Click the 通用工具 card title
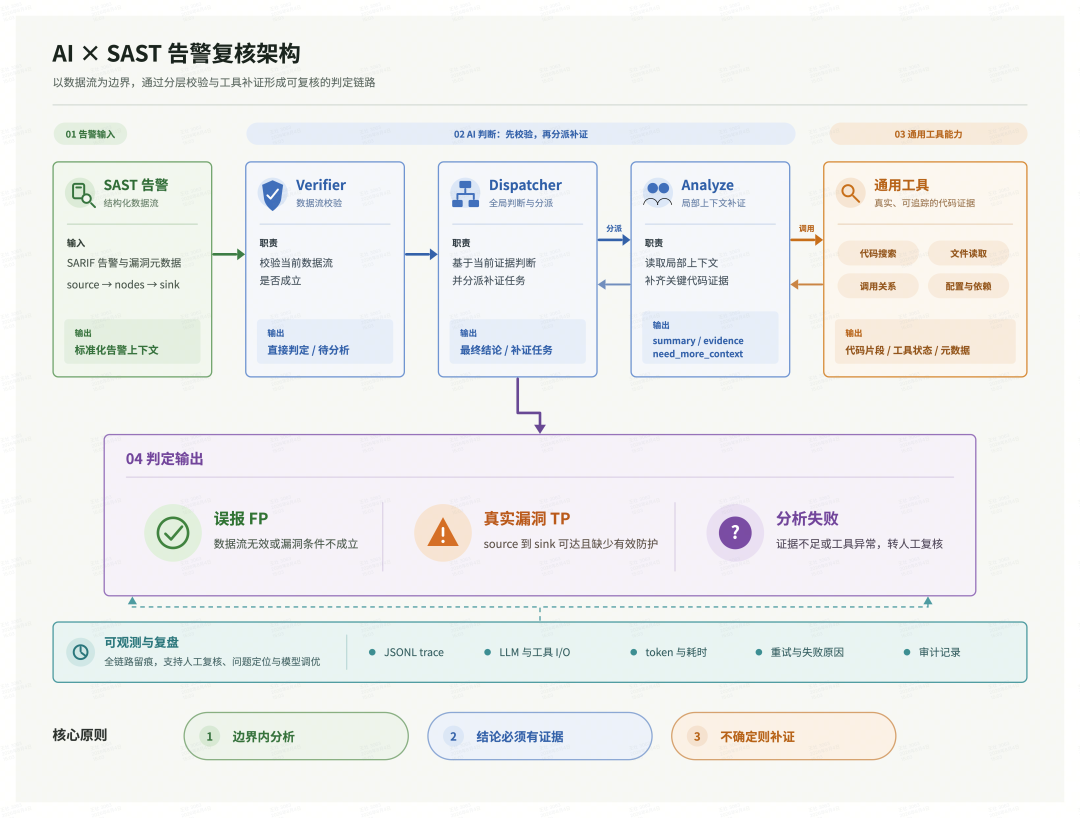 [901, 185]
